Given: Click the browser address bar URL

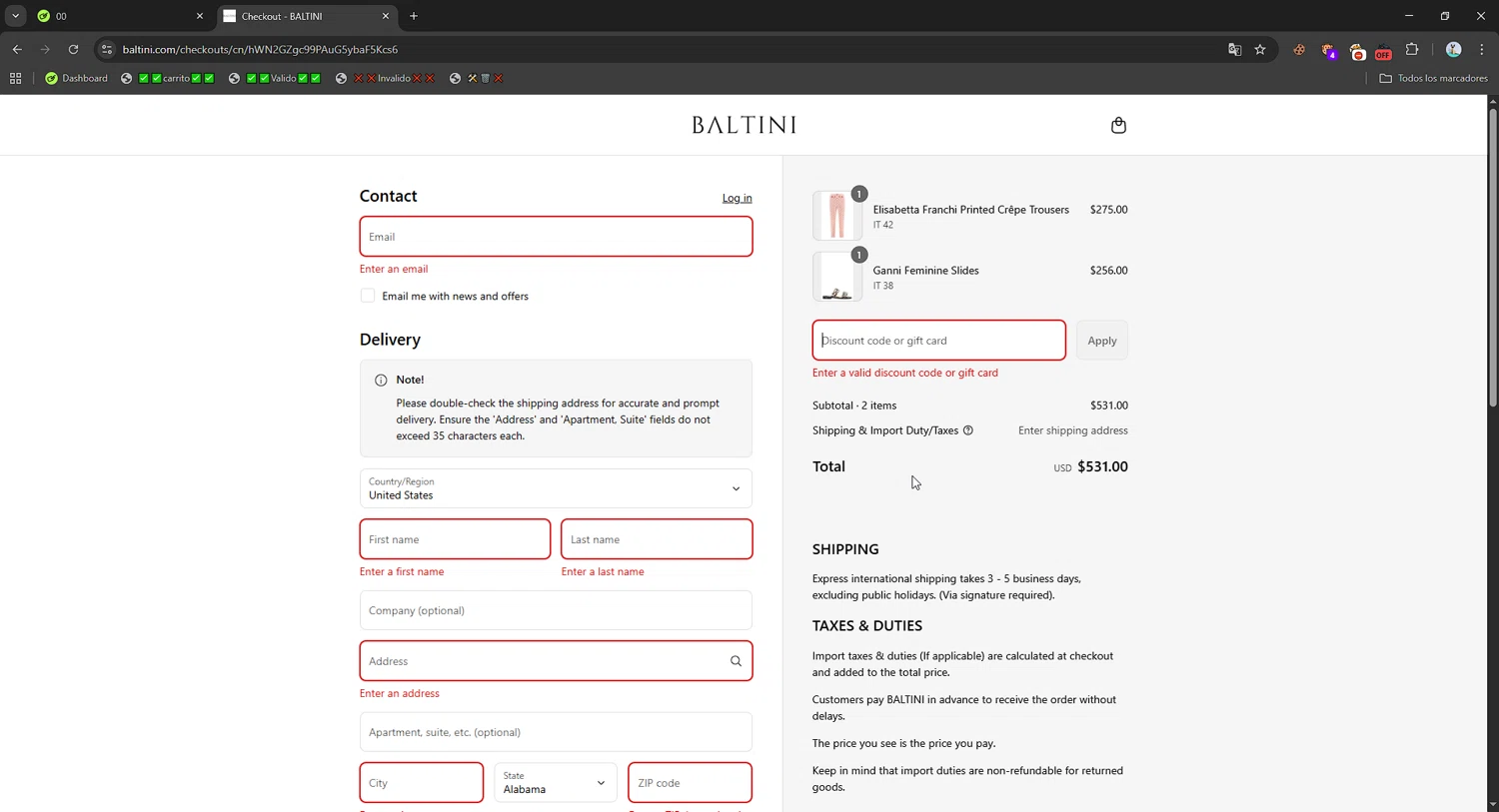Looking at the screenshot, I should tap(260, 49).
